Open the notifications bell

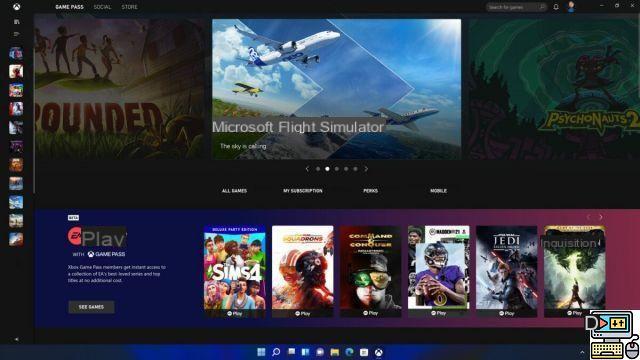pyautogui.click(x=556, y=7)
